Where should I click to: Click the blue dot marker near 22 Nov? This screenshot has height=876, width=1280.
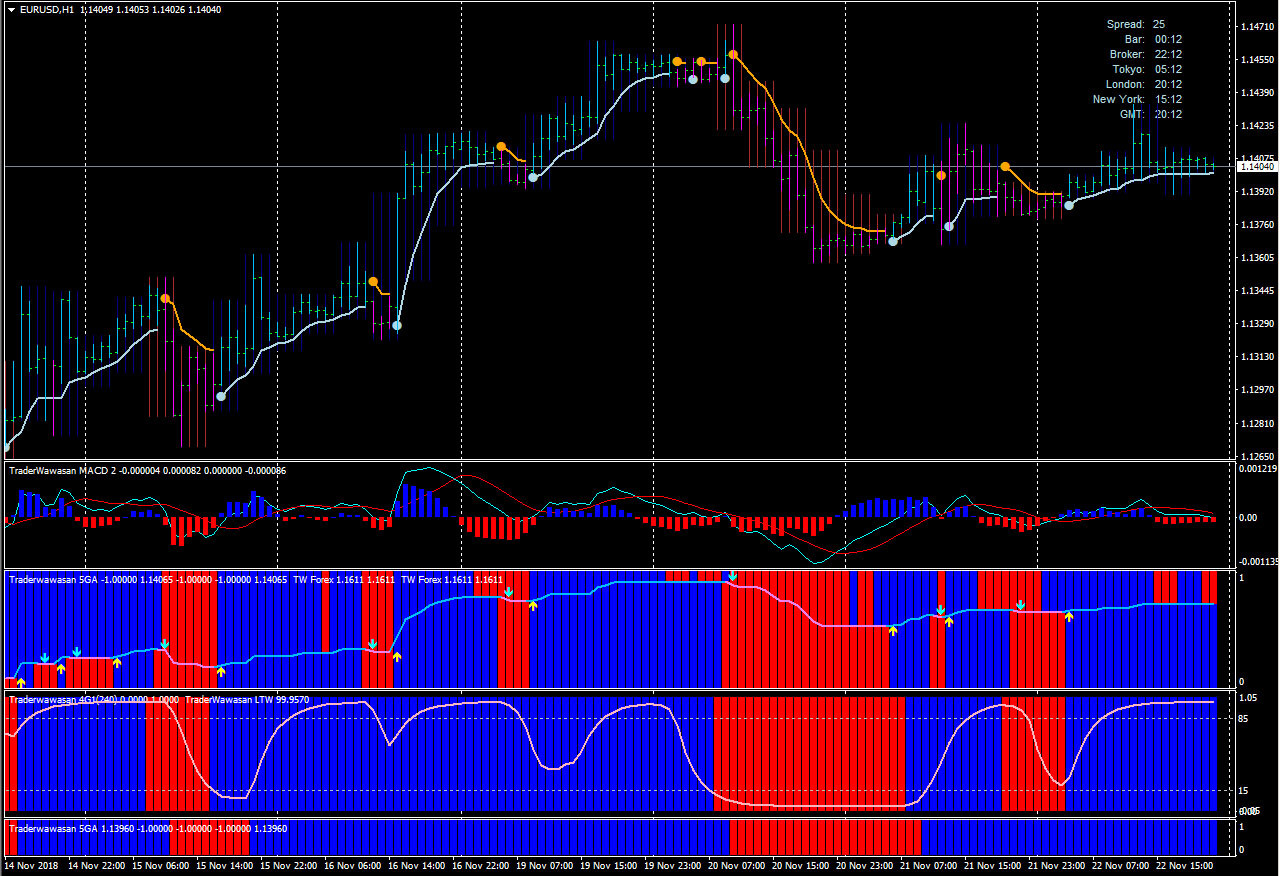(x=1068, y=204)
